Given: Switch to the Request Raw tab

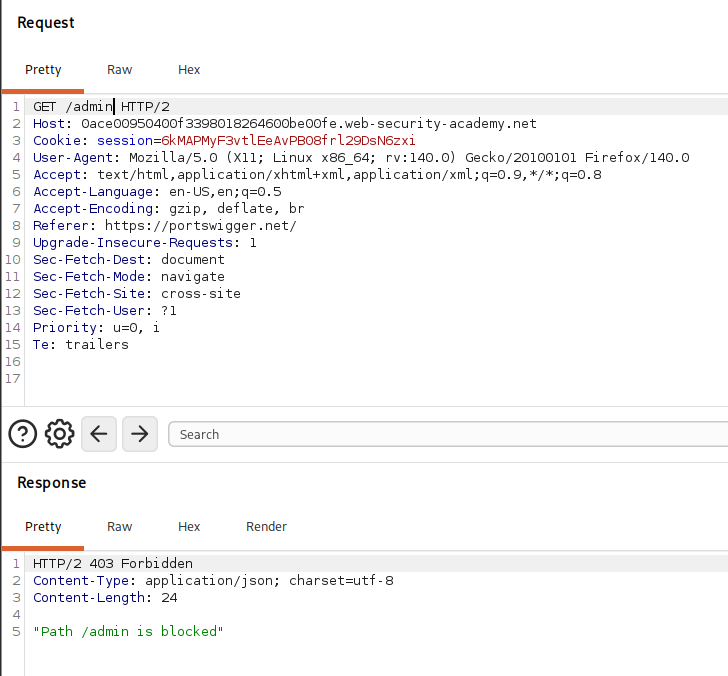Looking at the screenshot, I should tap(119, 70).
